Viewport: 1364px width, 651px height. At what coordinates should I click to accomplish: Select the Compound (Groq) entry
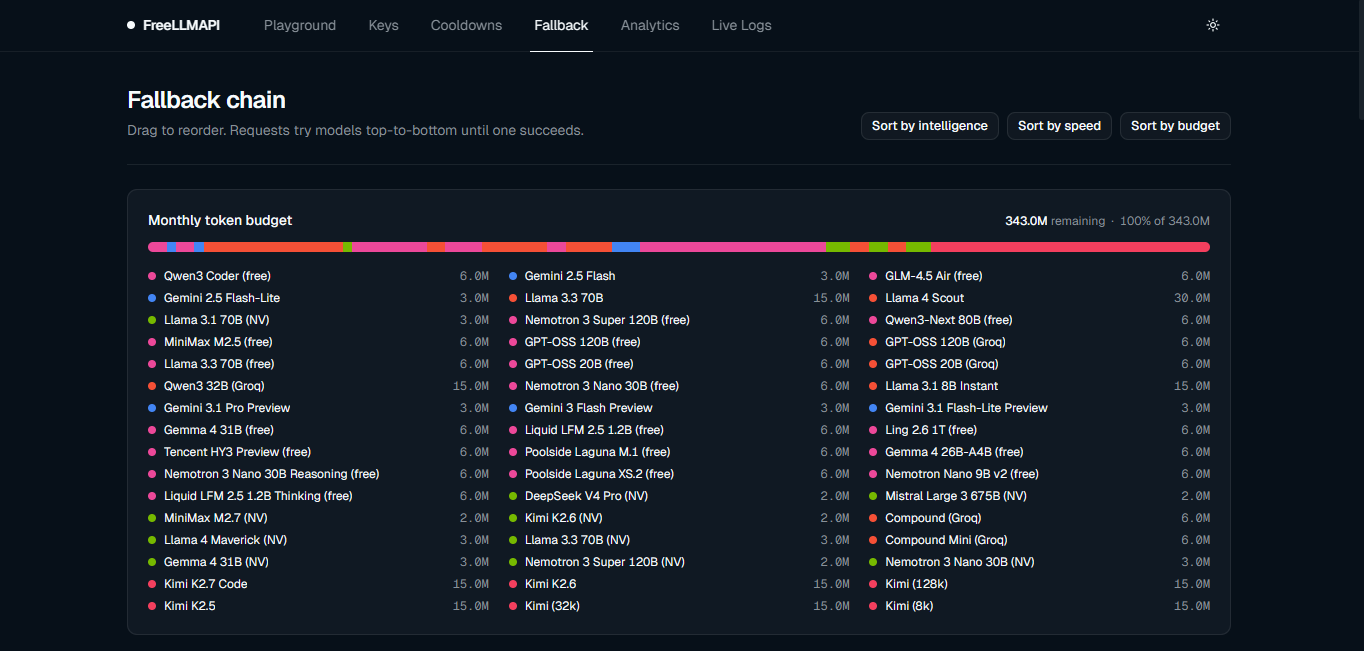933,518
